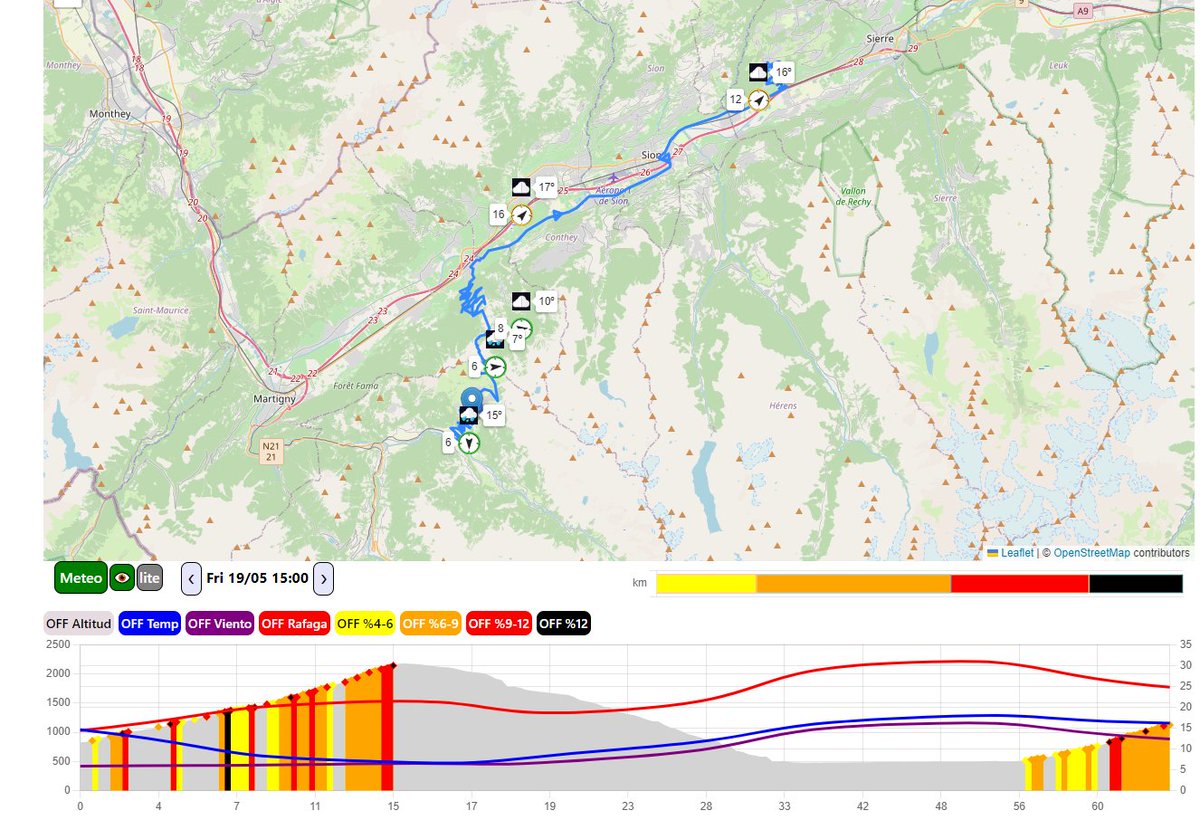Toggle the OFF Temp series button
1200x820 pixels.
pos(150,624)
